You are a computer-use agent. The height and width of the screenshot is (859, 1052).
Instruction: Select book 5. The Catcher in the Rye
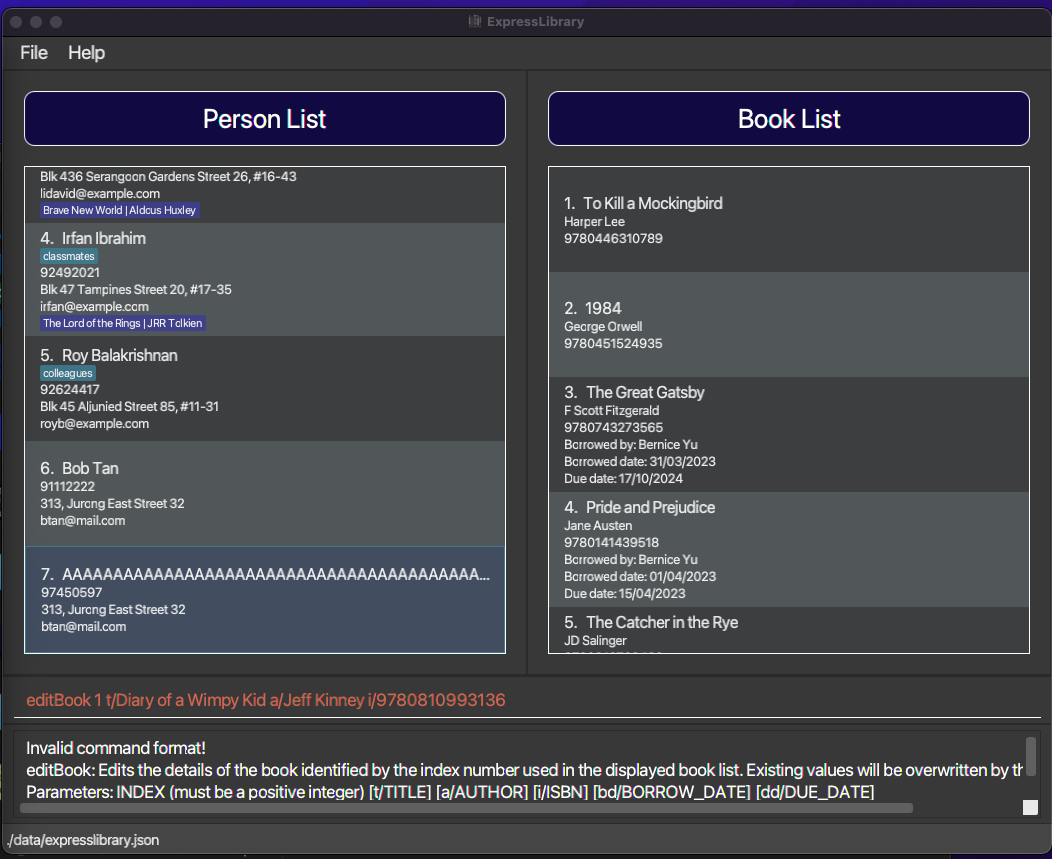[x=788, y=629]
